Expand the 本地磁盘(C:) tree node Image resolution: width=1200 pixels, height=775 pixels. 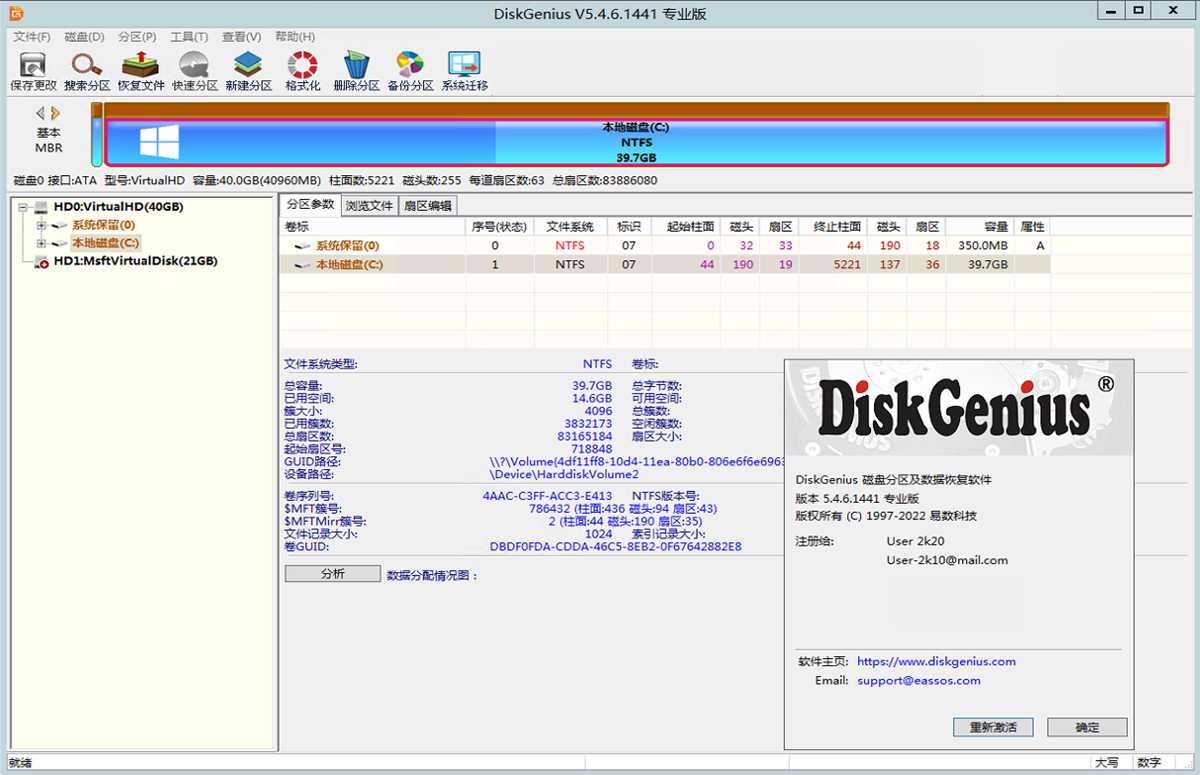click(41, 243)
